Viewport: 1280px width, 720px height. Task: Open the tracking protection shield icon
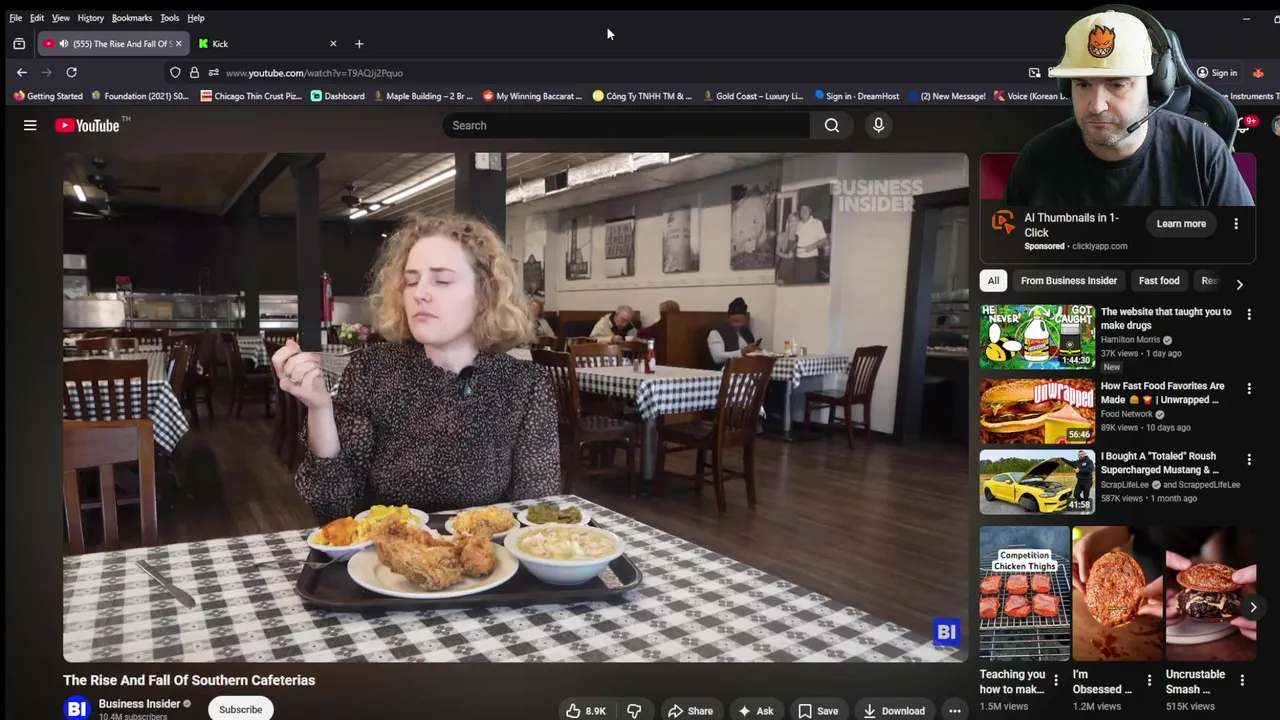(175, 72)
